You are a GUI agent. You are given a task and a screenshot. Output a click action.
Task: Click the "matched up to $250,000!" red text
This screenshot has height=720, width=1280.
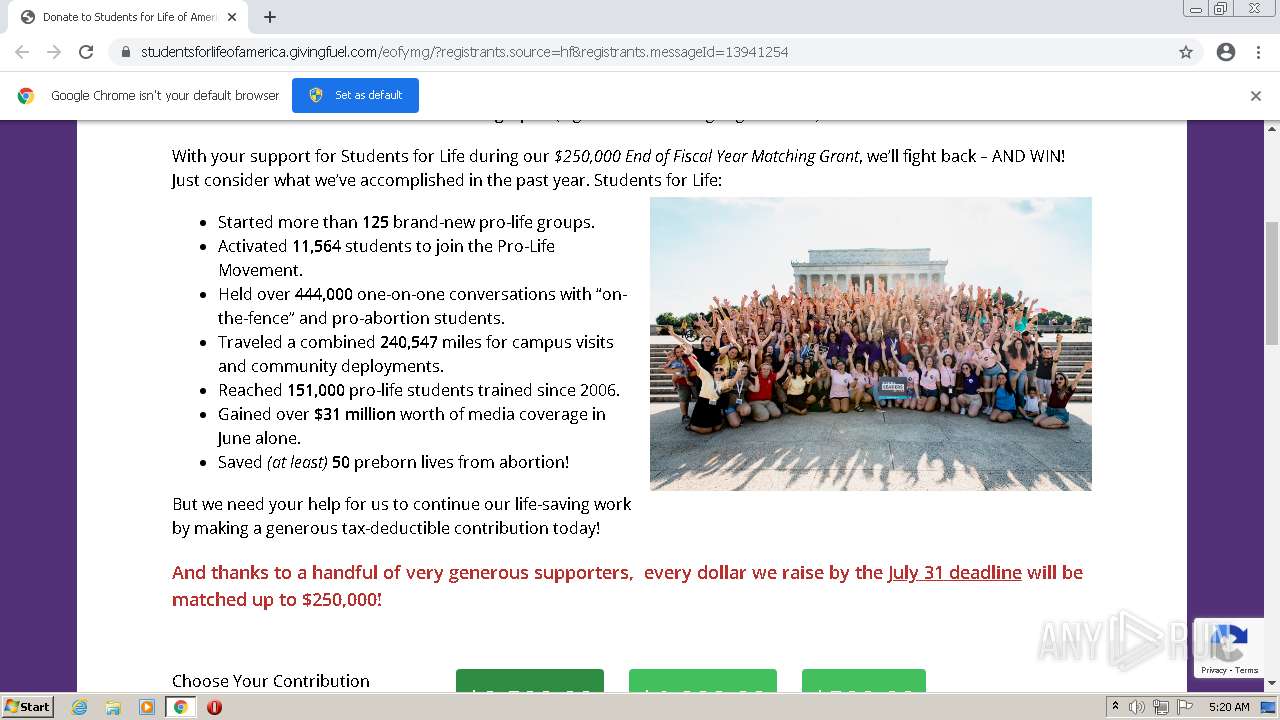pos(277,599)
